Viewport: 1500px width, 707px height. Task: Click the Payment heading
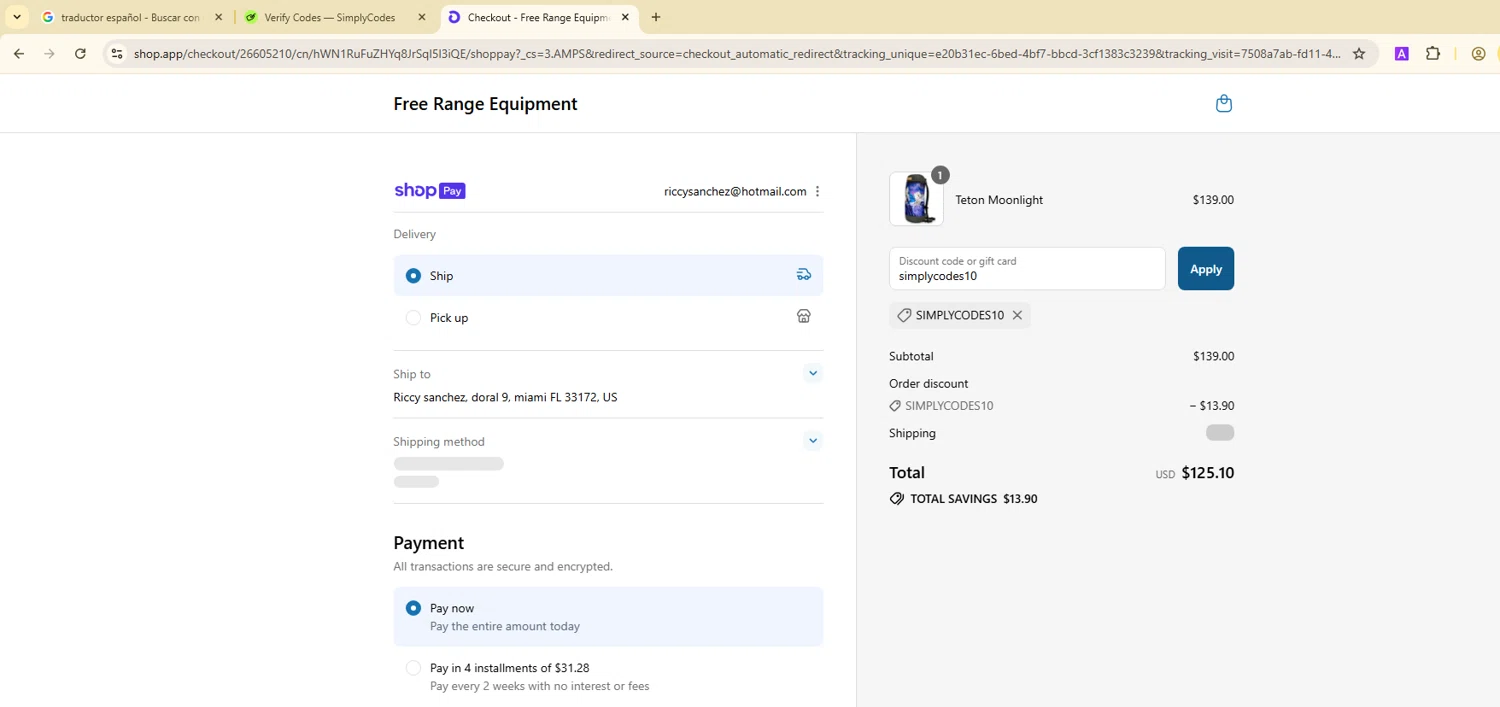pos(428,543)
